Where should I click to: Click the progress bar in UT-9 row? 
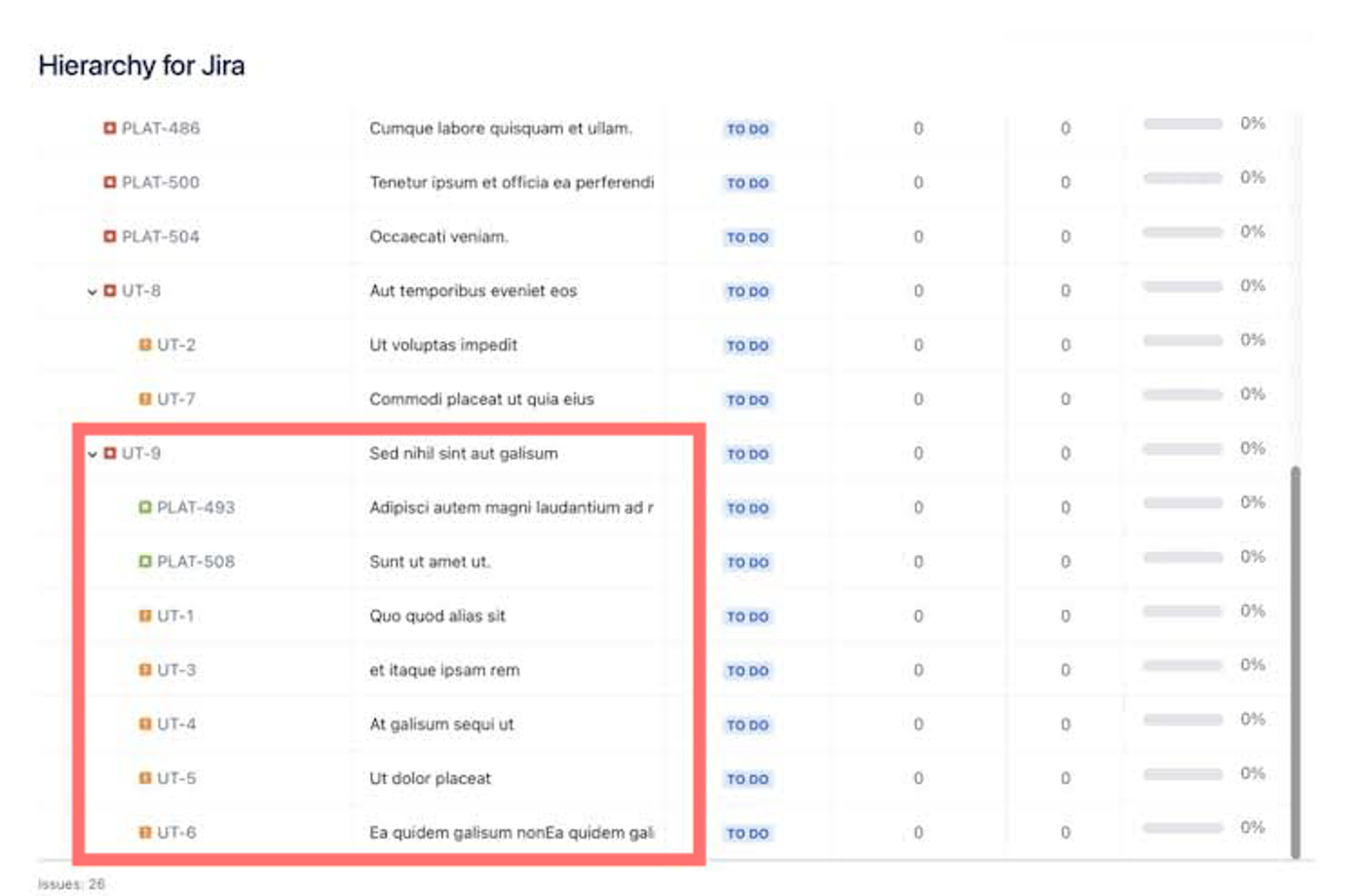tap(1183, 449)
